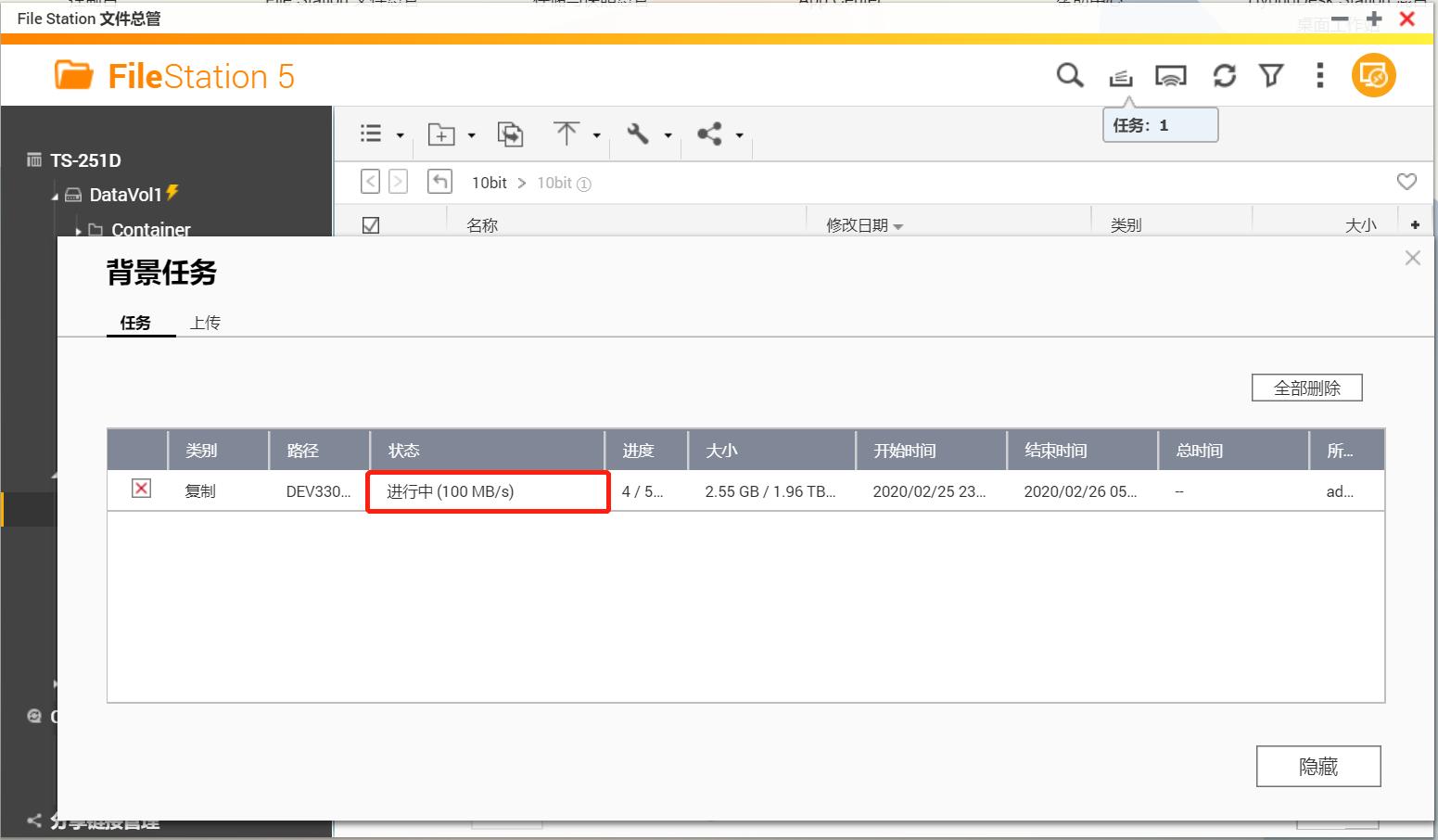This screenshot has width=1438, height=840.
Task: Expand the create folder dropdown
Action: pos(471,136)
